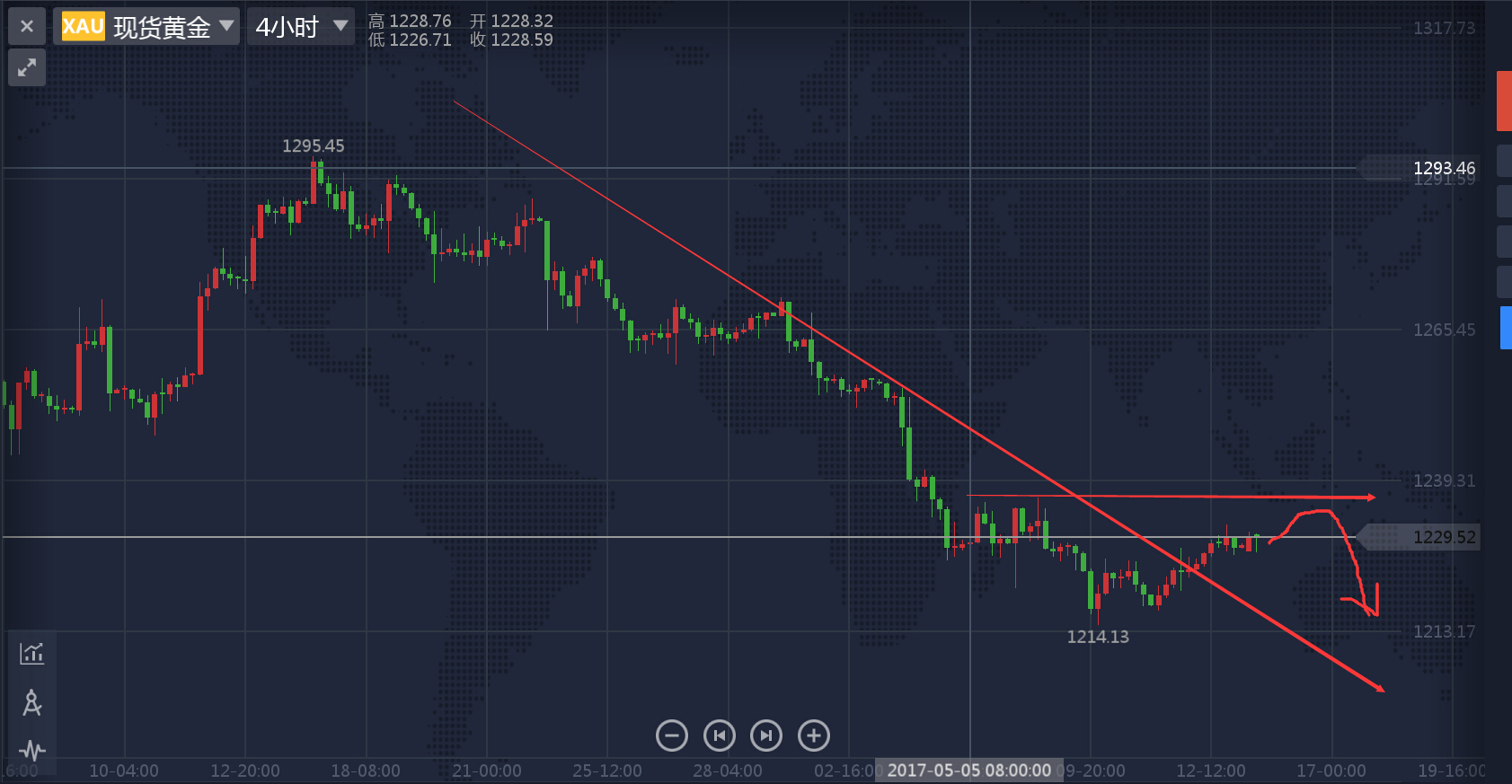Image resolution: width=1512 pixels, height=784 pixels.
Task: Open the waveform oscillator icon
Action: click(x=32, y=750)
